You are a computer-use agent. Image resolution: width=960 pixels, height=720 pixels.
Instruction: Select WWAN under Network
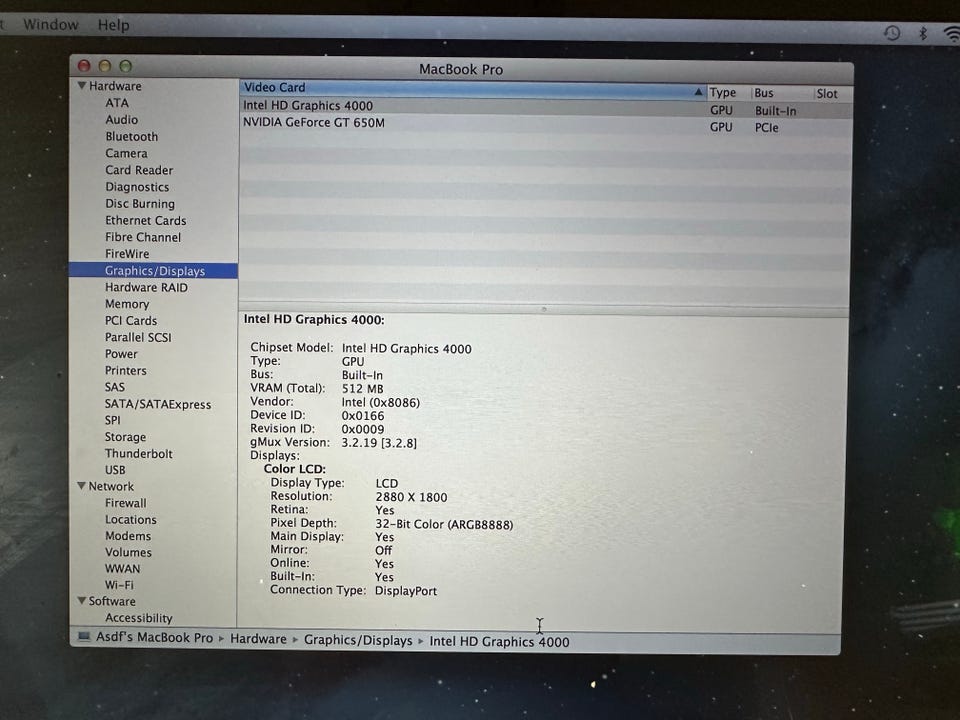tap(122, 569)
